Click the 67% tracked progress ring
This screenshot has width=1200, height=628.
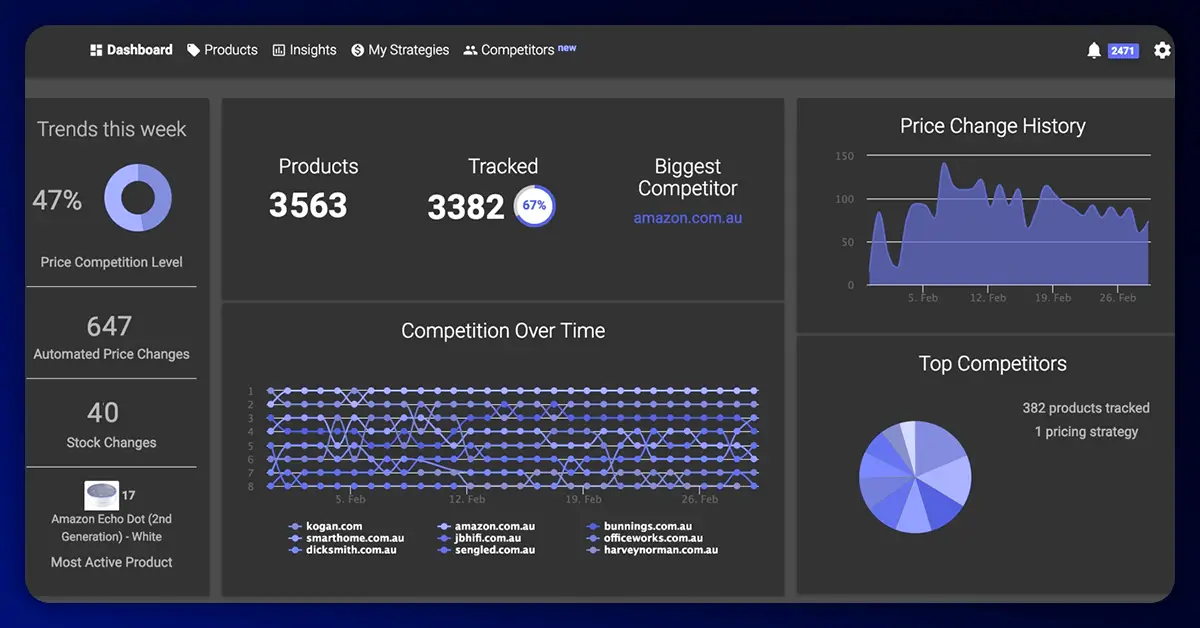(x=534, y=206)
